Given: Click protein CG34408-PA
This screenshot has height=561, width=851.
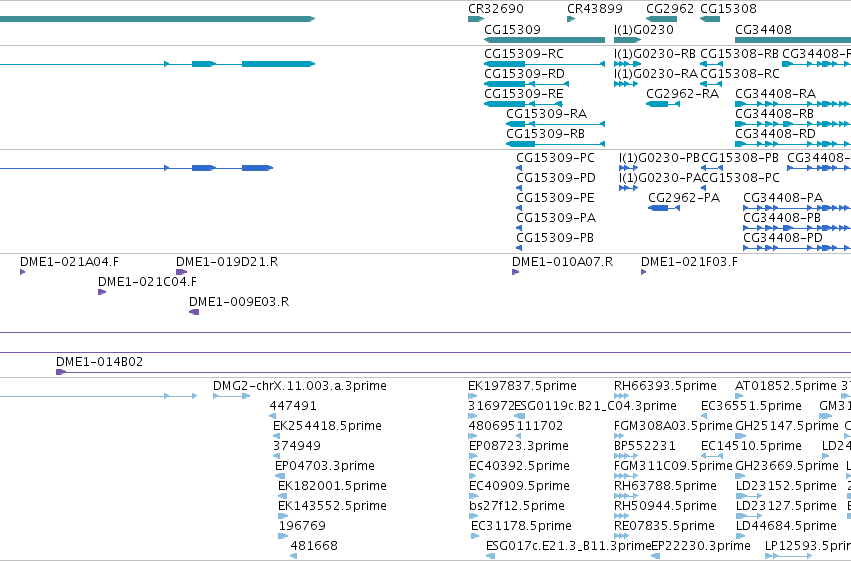Looking at the screenshot, I should coord(797,208).
